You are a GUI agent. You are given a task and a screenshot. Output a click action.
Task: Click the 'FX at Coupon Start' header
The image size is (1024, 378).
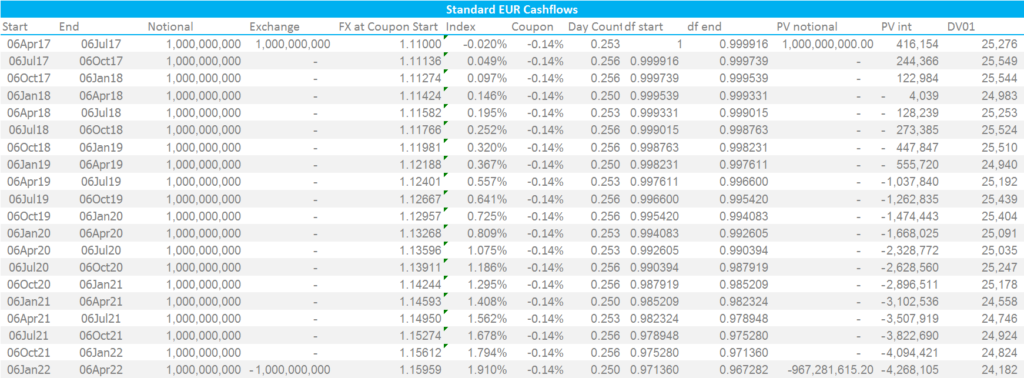[x=389, y=27]
